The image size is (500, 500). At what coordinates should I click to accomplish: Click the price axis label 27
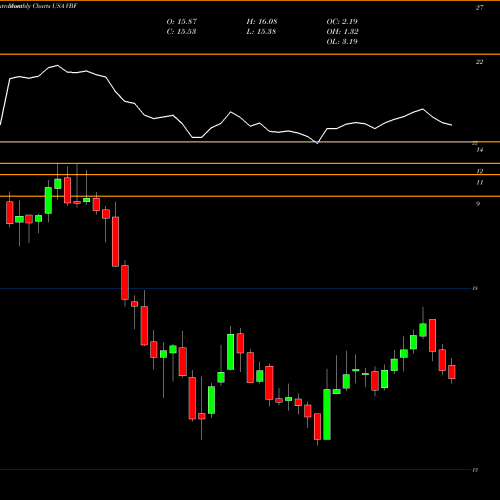click(x=479, y=8)
